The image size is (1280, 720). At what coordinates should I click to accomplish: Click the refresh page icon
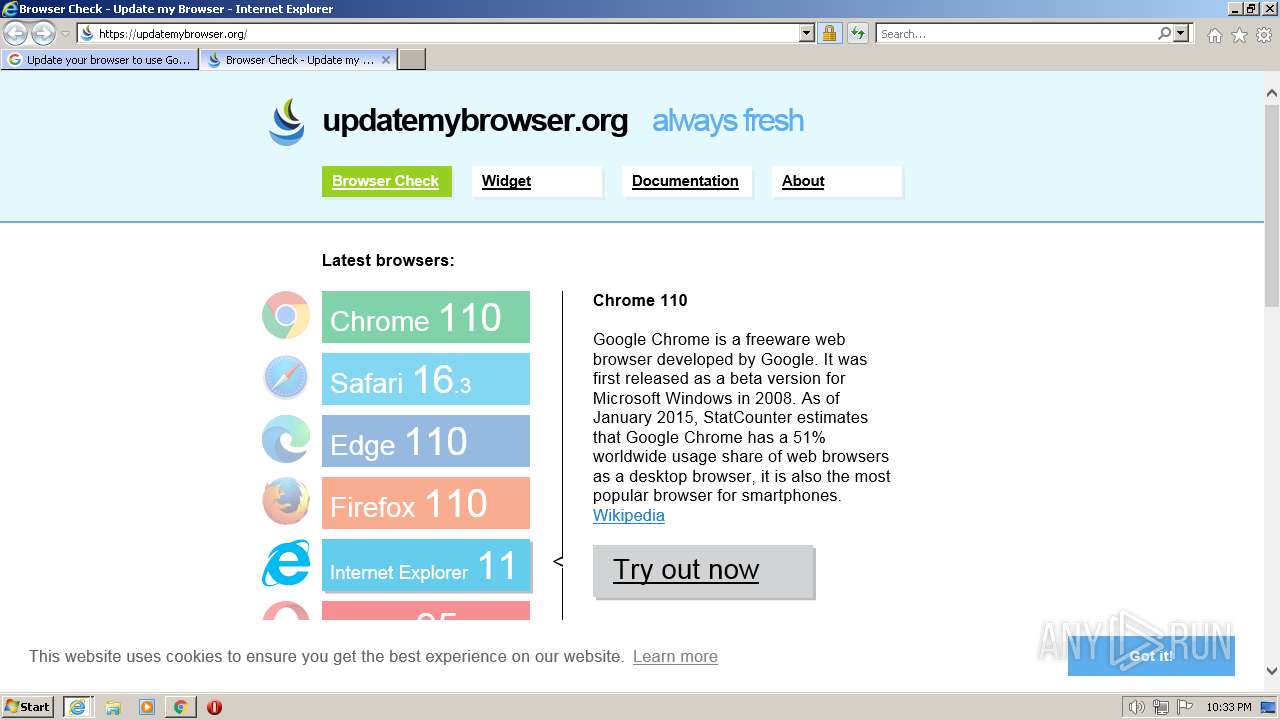click(857, 33)
